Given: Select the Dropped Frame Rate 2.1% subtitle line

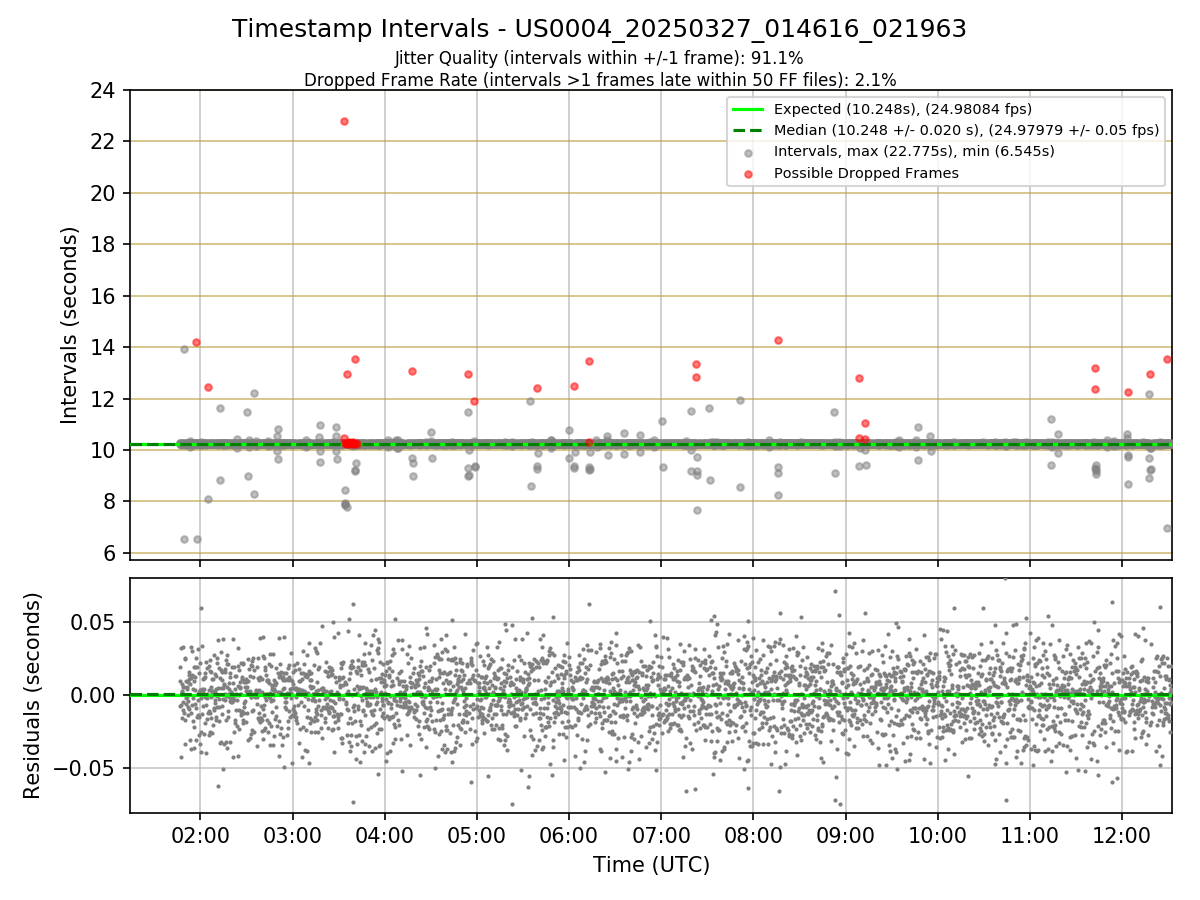Looking at the screenshot, I should click(600, 79).
